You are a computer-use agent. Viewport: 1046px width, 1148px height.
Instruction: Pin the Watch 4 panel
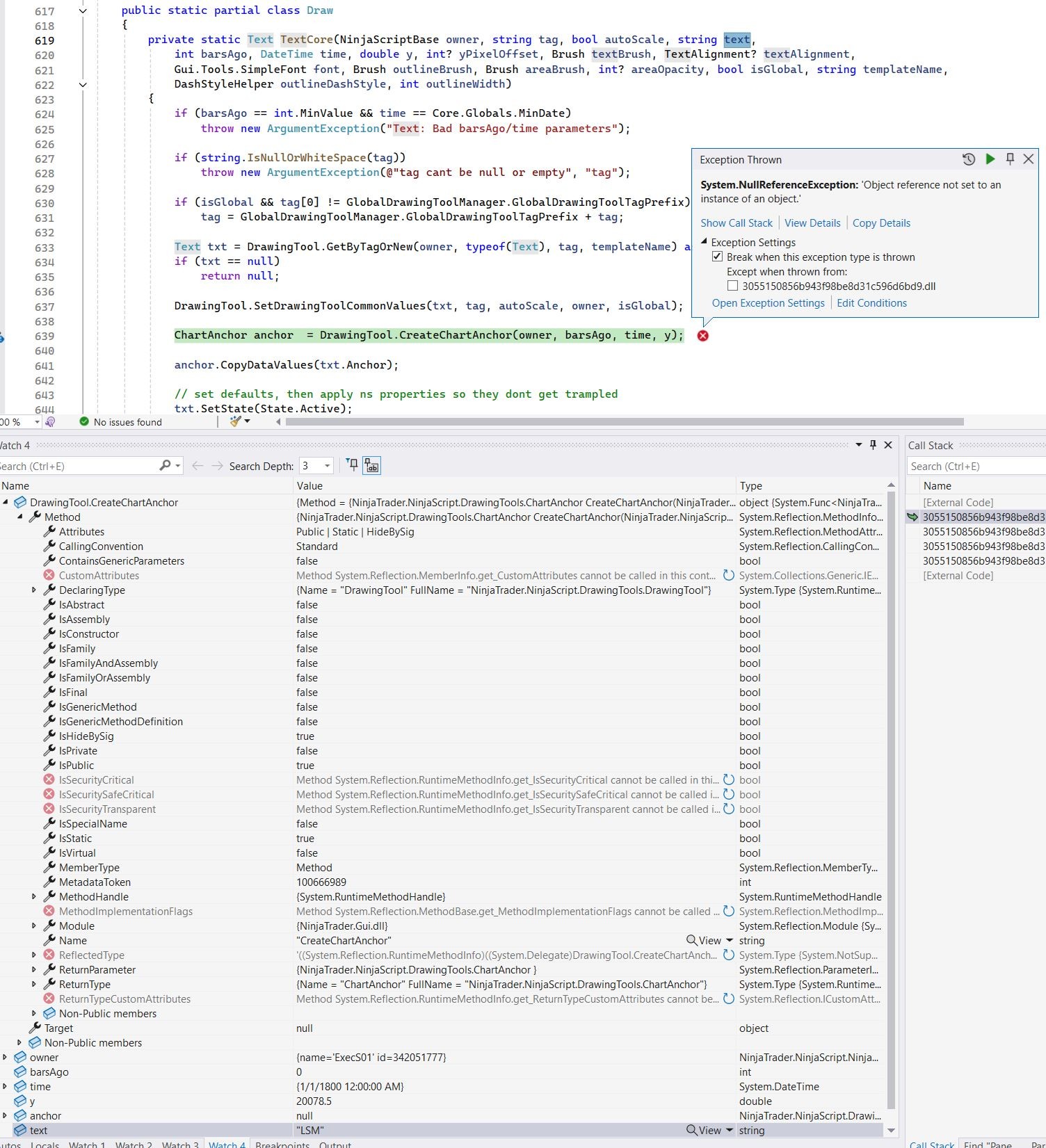coord(874,445)
